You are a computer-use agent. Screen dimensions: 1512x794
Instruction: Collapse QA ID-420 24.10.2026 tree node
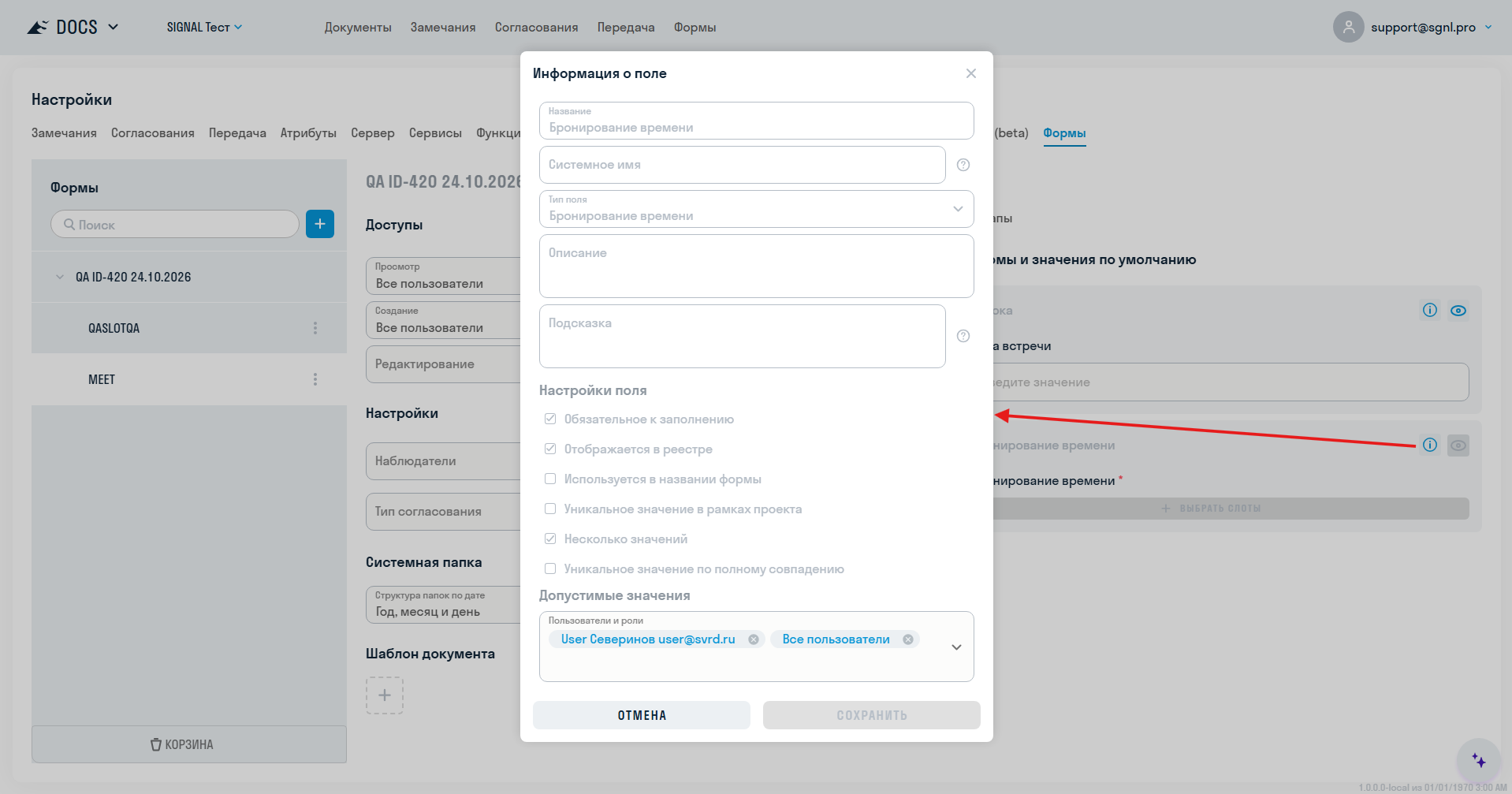click(x=60, y=277)
